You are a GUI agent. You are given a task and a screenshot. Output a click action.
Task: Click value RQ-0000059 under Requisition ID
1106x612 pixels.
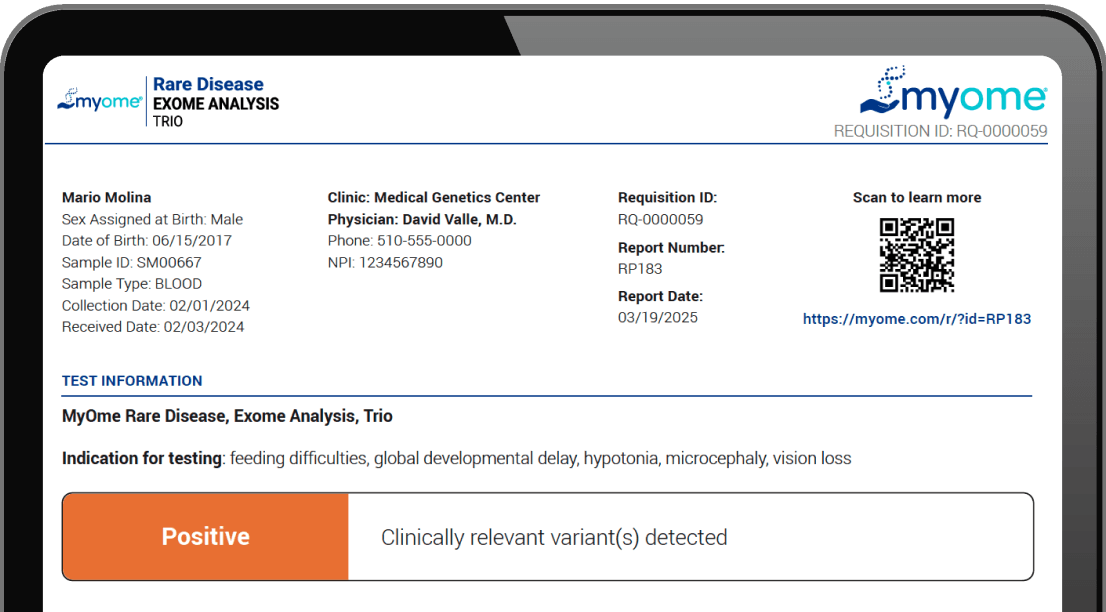(660, 219)
